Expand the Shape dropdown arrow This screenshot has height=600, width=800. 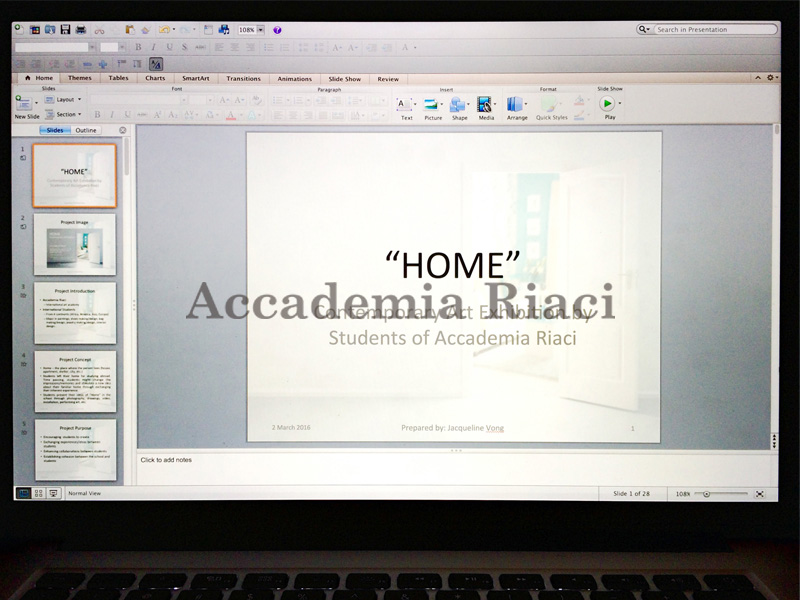pyautogui.click(x=468, y=105)
